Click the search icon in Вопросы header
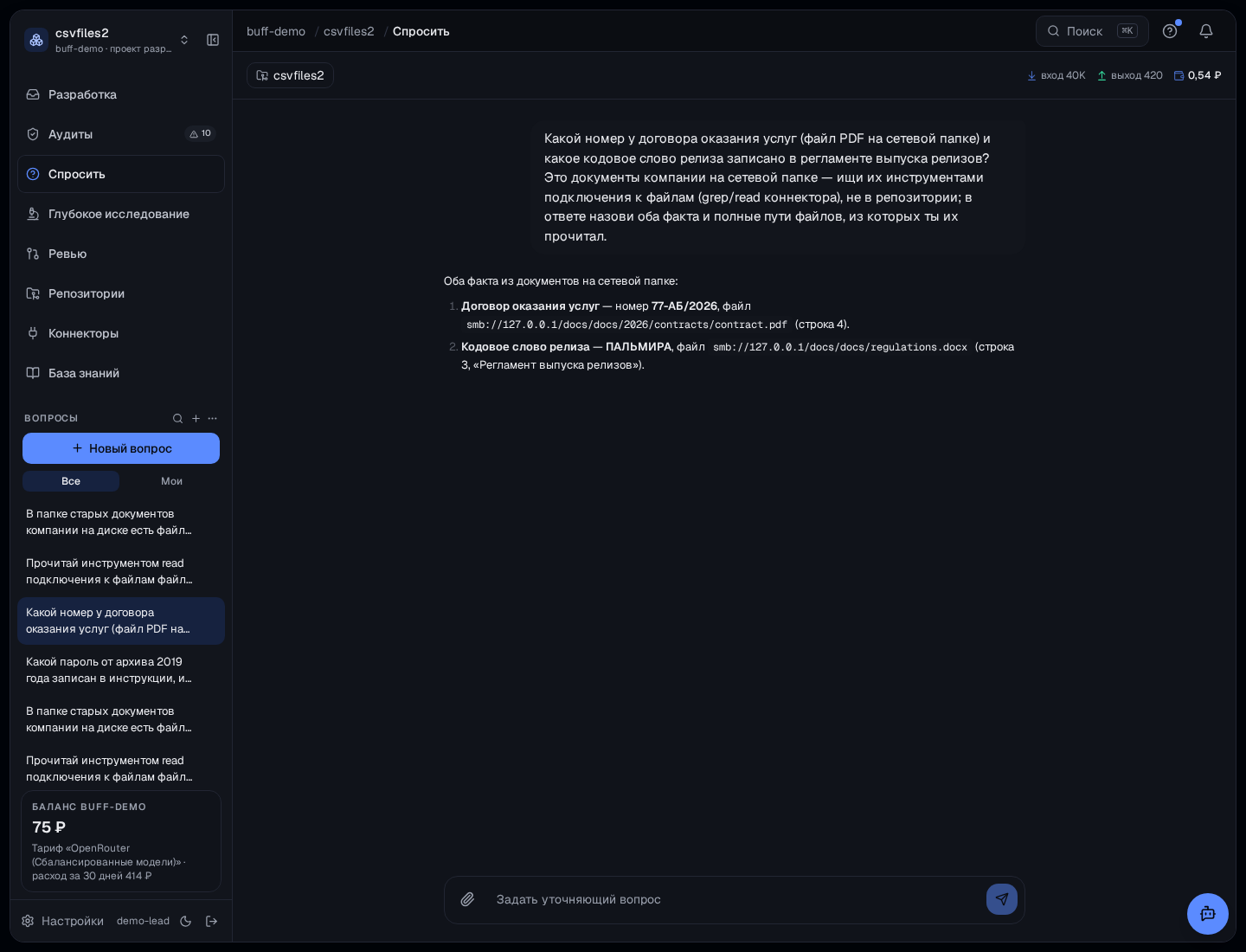 (177, 418)
